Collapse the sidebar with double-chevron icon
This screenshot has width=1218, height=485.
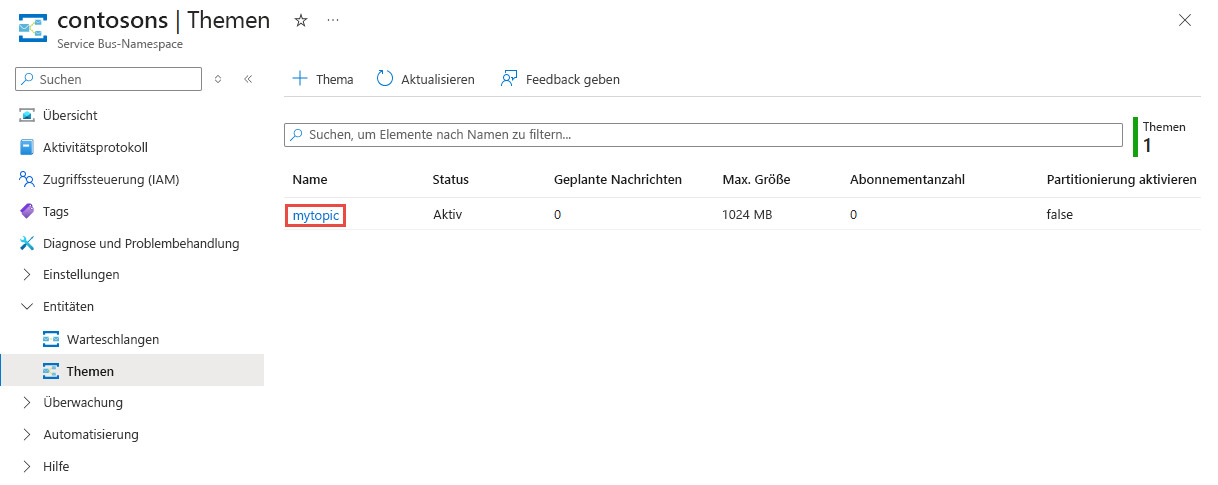tap(248, 79)
